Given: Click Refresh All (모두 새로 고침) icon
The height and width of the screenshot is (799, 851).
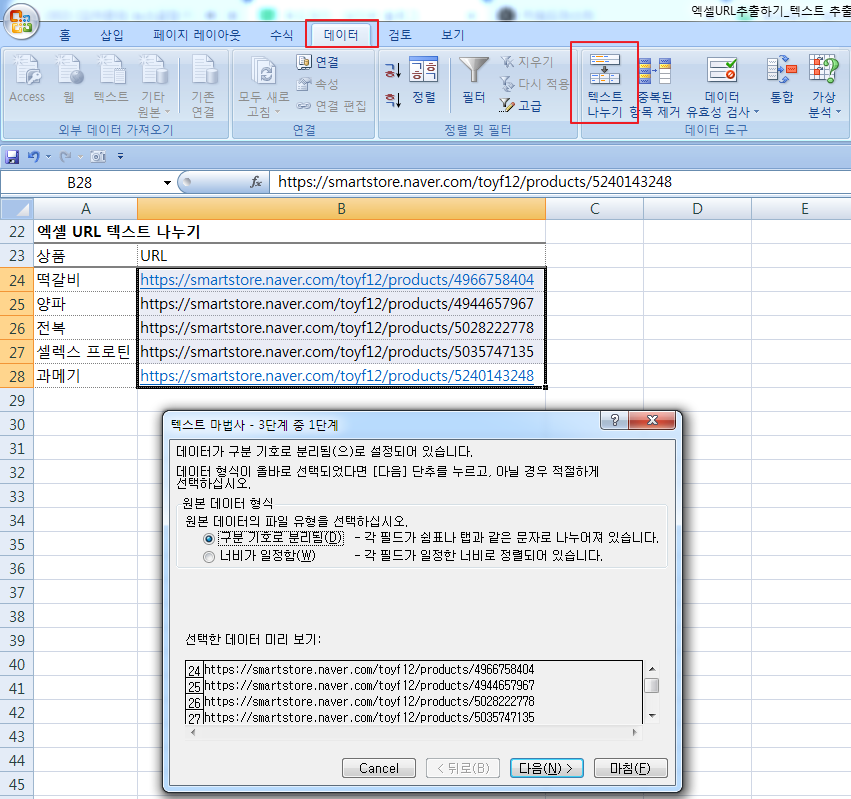Looking at the screenshot, I should point(264,73).
